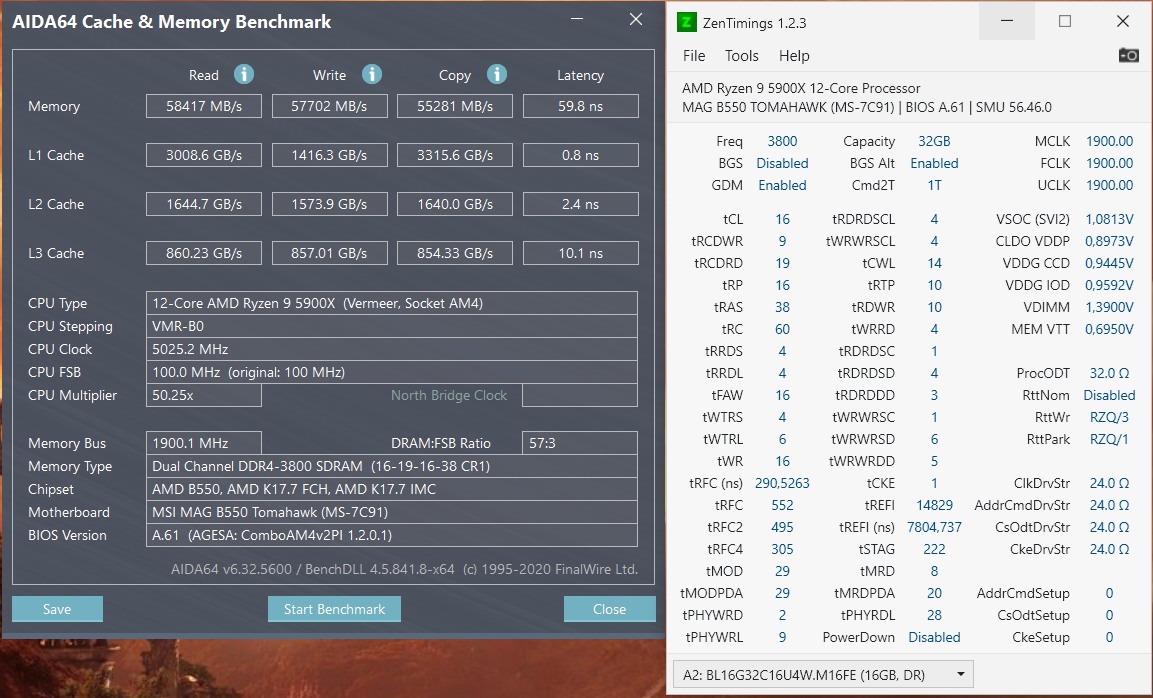Click the Close button in AIDA64 window
1153x698 pixels.
[609, 609]
